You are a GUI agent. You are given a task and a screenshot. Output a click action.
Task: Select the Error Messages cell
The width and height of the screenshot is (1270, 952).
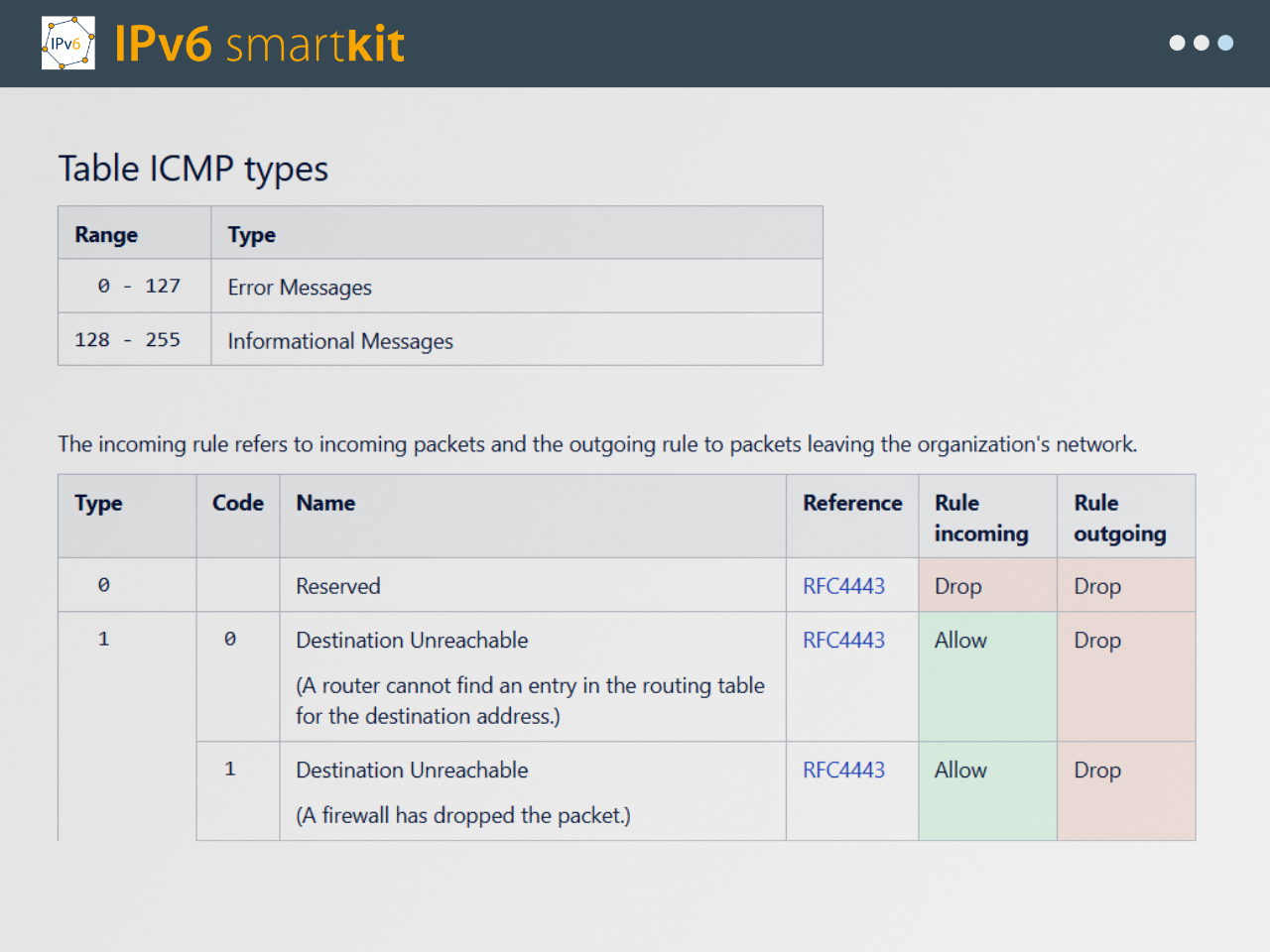click(x=300, y=288)
